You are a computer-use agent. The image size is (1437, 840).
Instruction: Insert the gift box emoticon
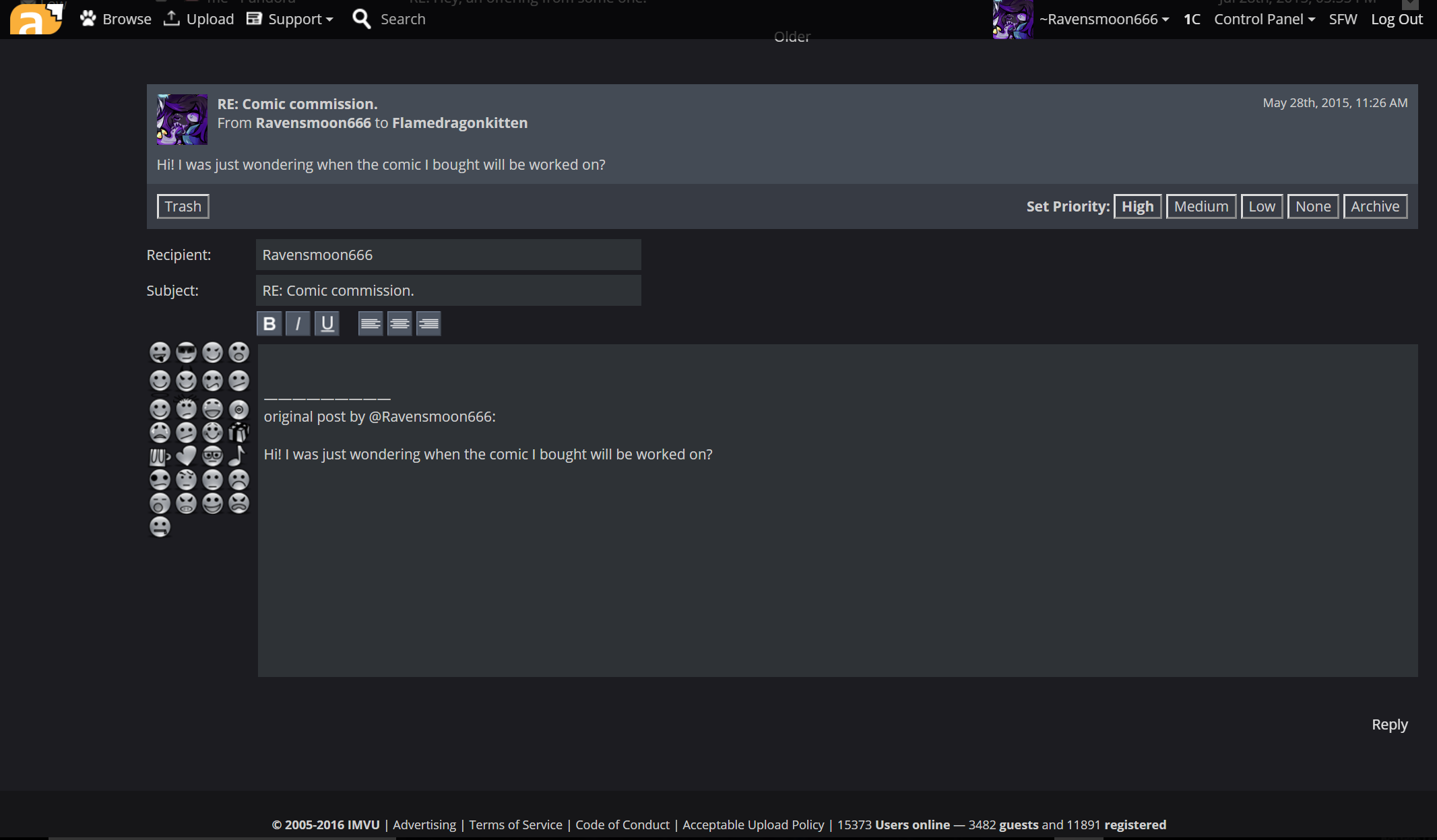[238, 432]
